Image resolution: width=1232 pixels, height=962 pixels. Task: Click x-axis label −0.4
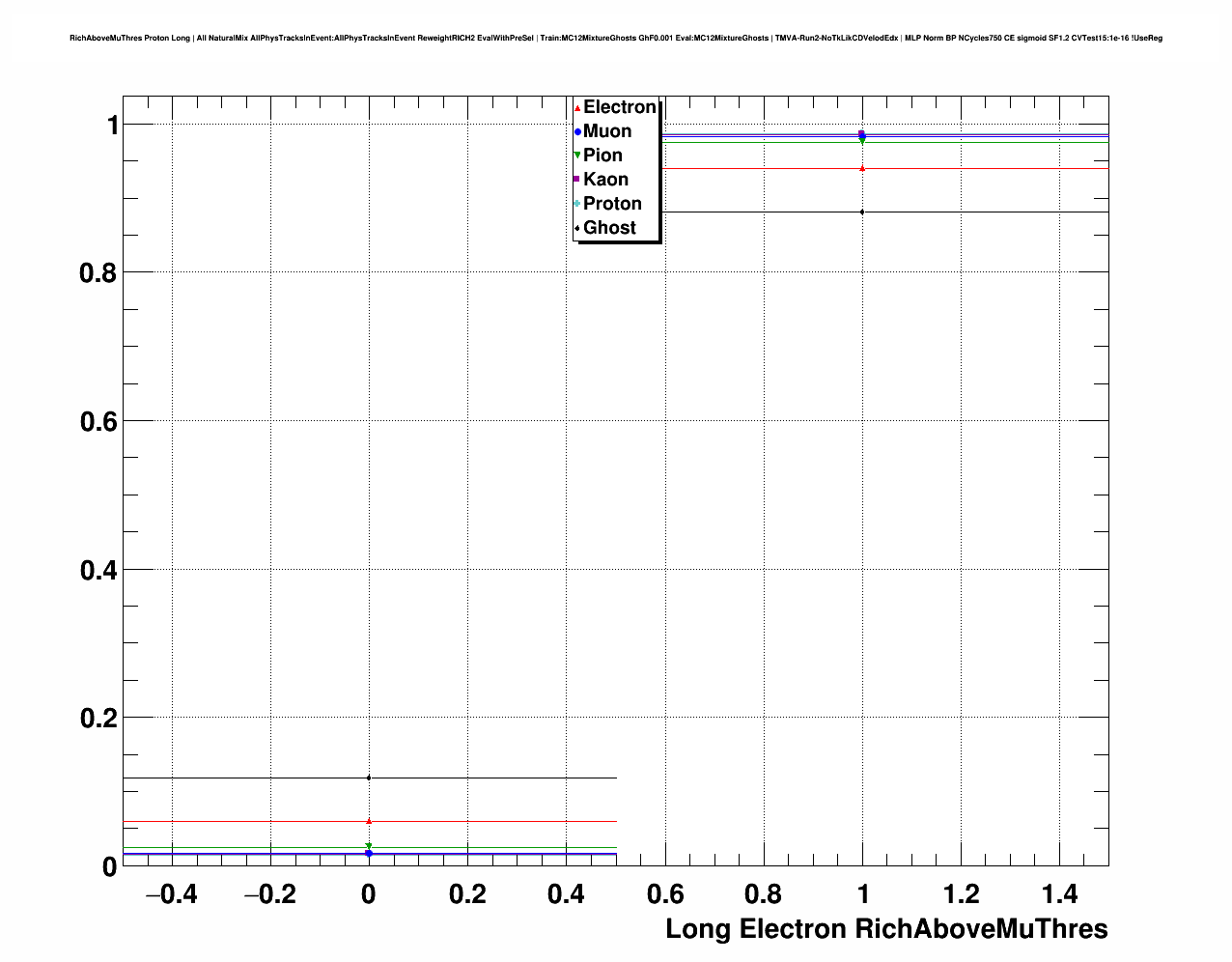pyautogui.click(x=172, y=894)
